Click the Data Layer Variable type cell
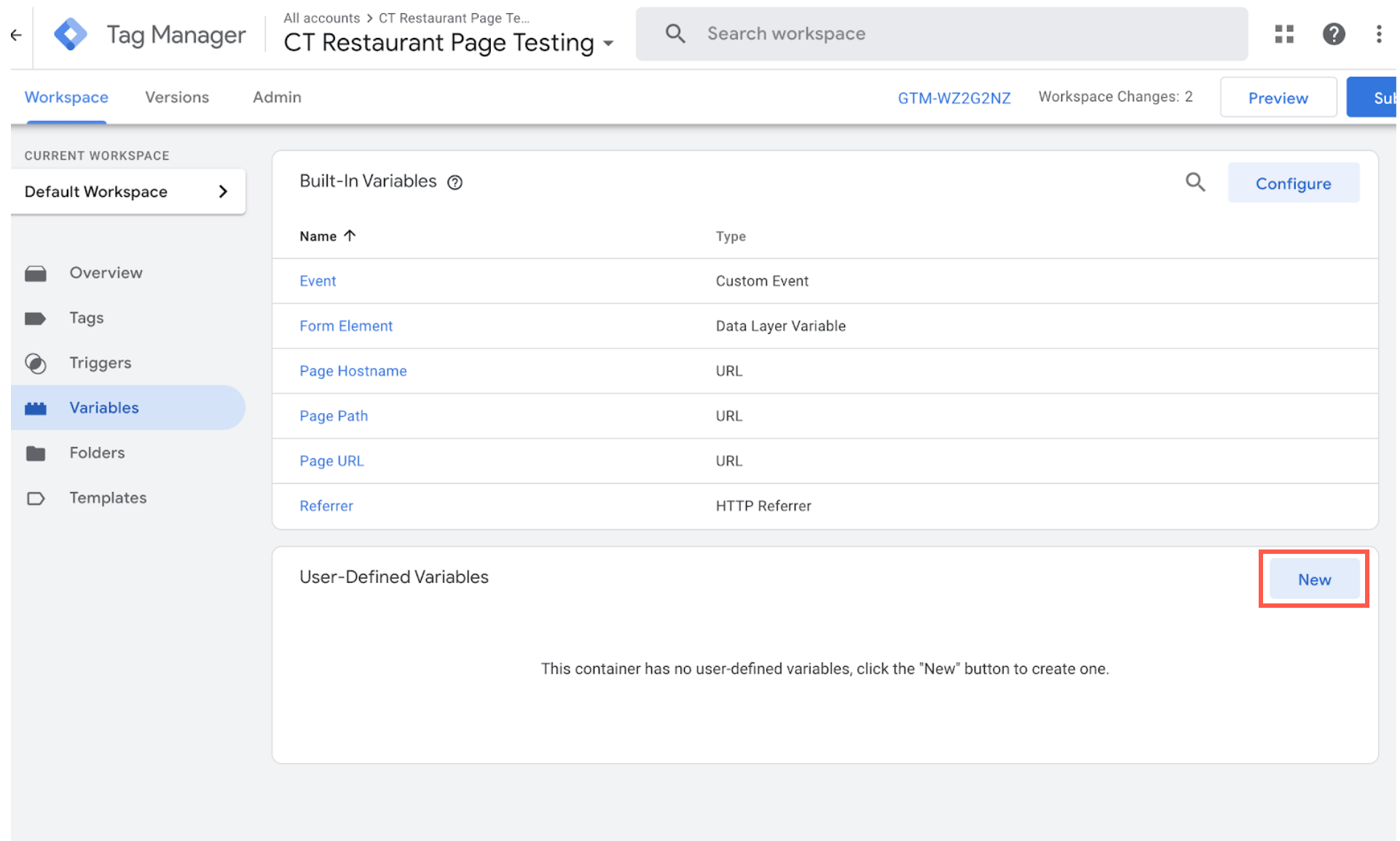1400x841 pixels. [x=781, y=326]
